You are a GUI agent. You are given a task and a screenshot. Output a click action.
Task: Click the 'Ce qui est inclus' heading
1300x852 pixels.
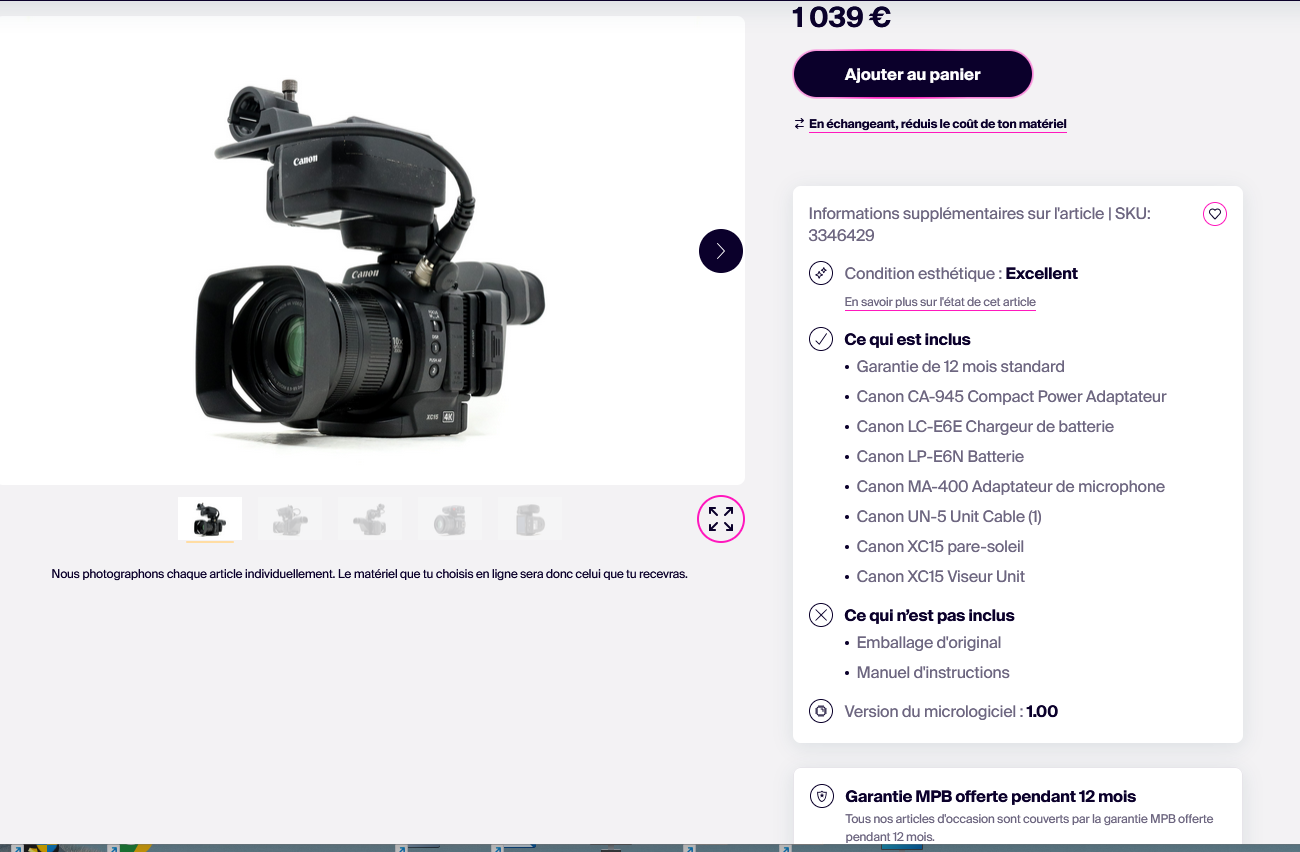(x=907, y=340)
